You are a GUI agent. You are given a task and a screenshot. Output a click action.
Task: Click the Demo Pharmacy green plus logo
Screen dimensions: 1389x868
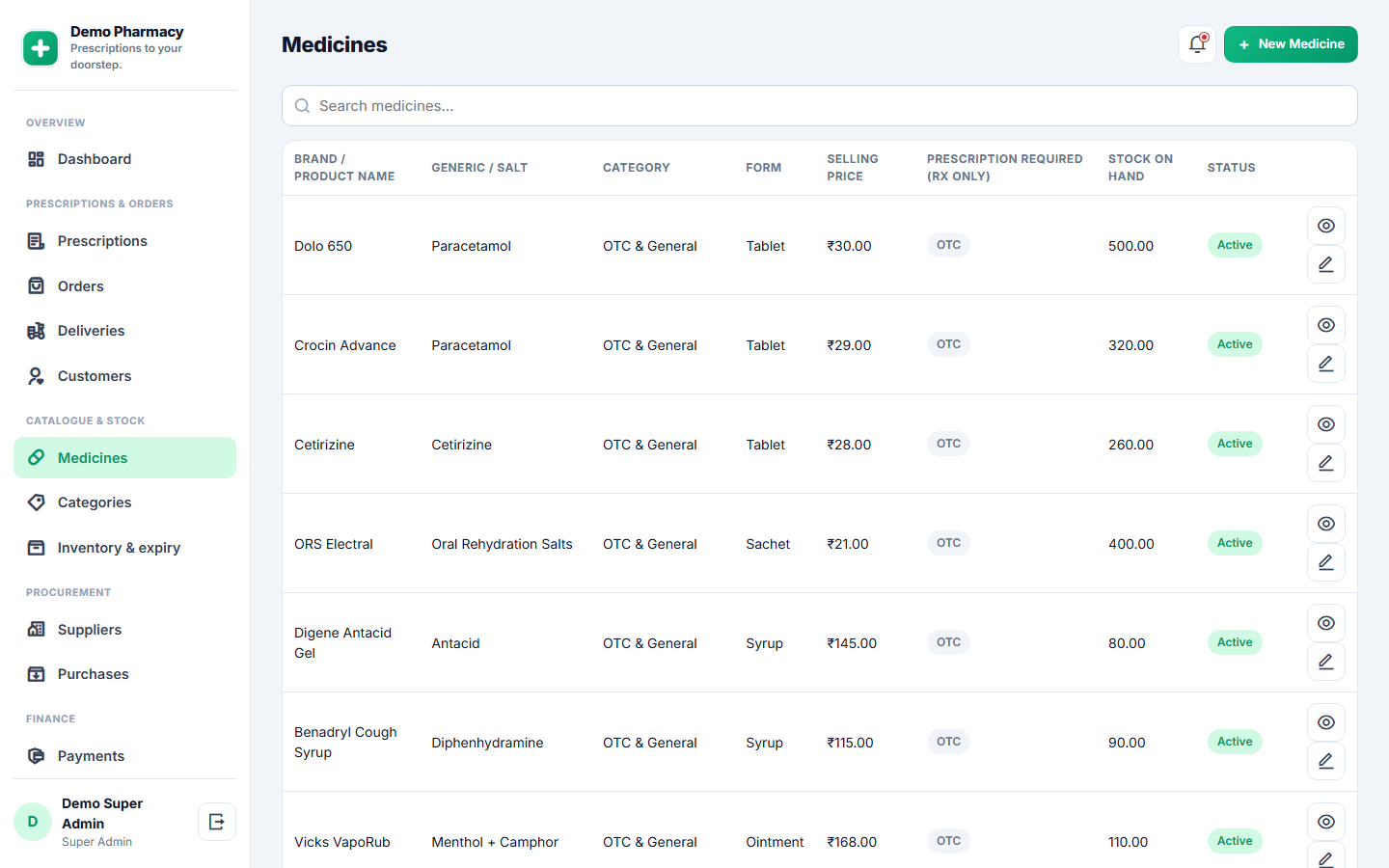41,48
